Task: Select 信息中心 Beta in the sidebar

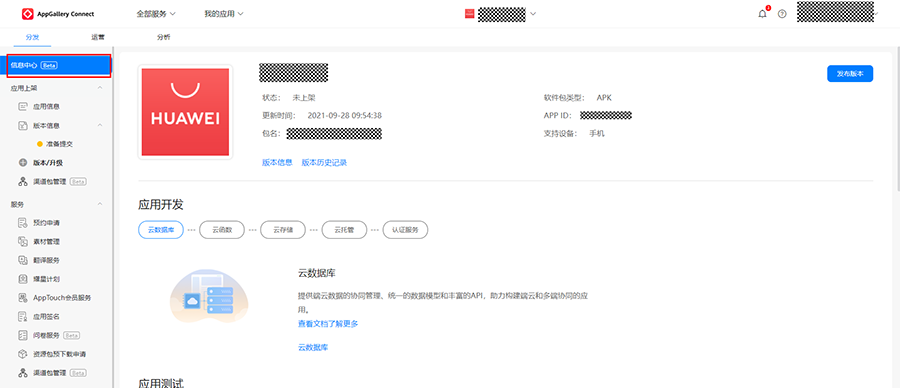Action: (x=59, y=65)
